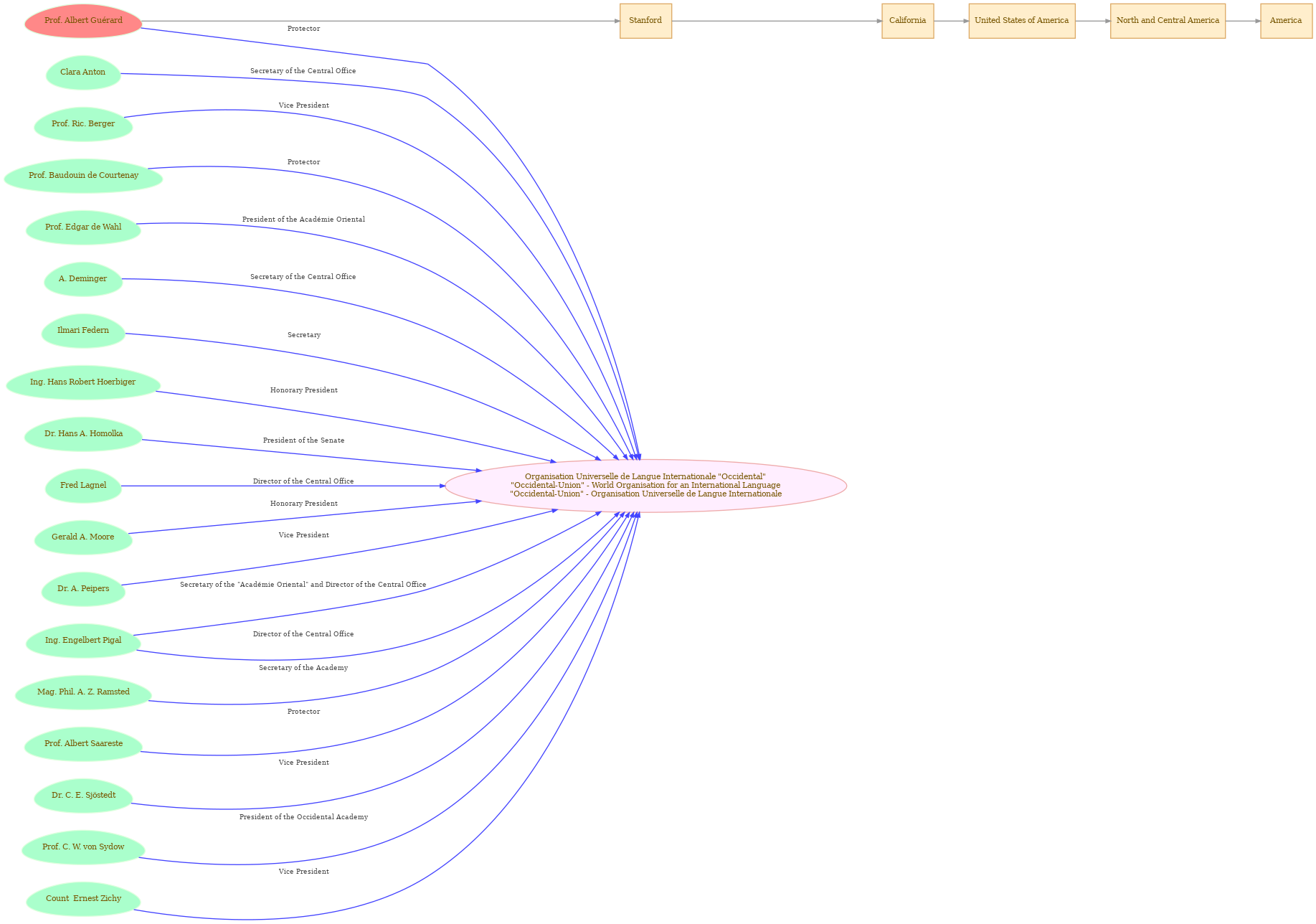Click the Dr. Hans A. Homolka node
The height and width of the screenshot is (924, 1316).
[x=83, y=434]
